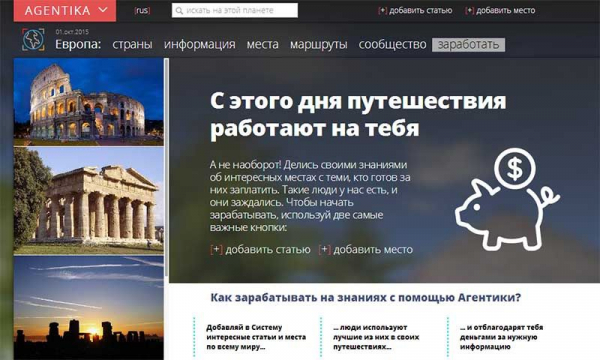The height and width of the screenshot is (360, 600).
Task: Click text '... и отблагодарят тебя деньгами'
Action: [x=501, y=337]
